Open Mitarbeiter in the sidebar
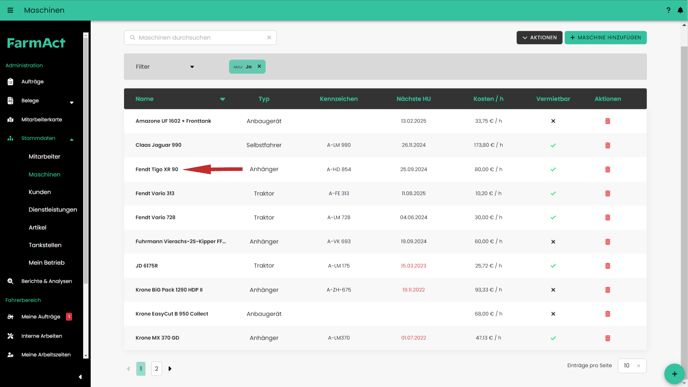 pos(44,157)
